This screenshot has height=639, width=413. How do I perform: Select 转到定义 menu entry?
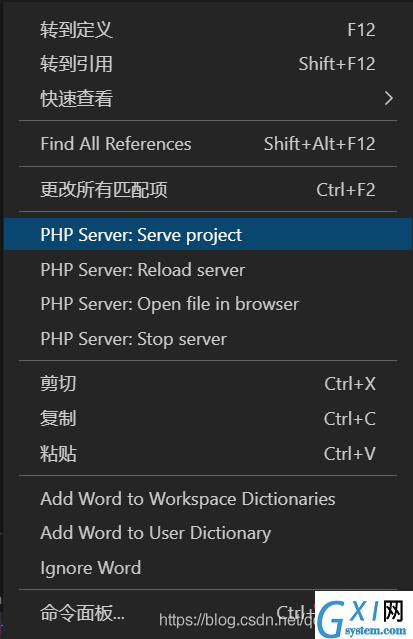pyautogui.click(x=208, y=30)
